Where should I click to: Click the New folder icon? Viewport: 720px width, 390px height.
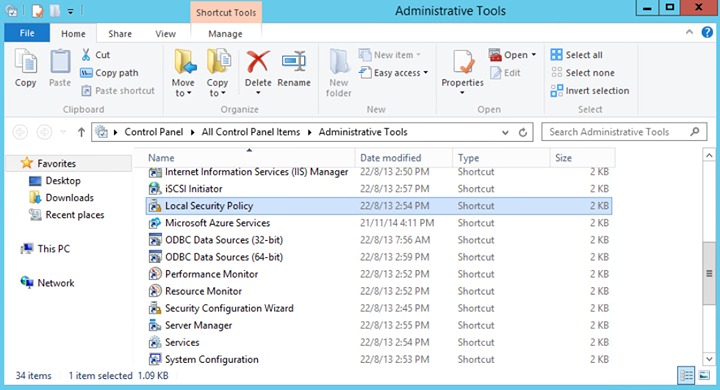pyautogui.click(x=339, y=62)
